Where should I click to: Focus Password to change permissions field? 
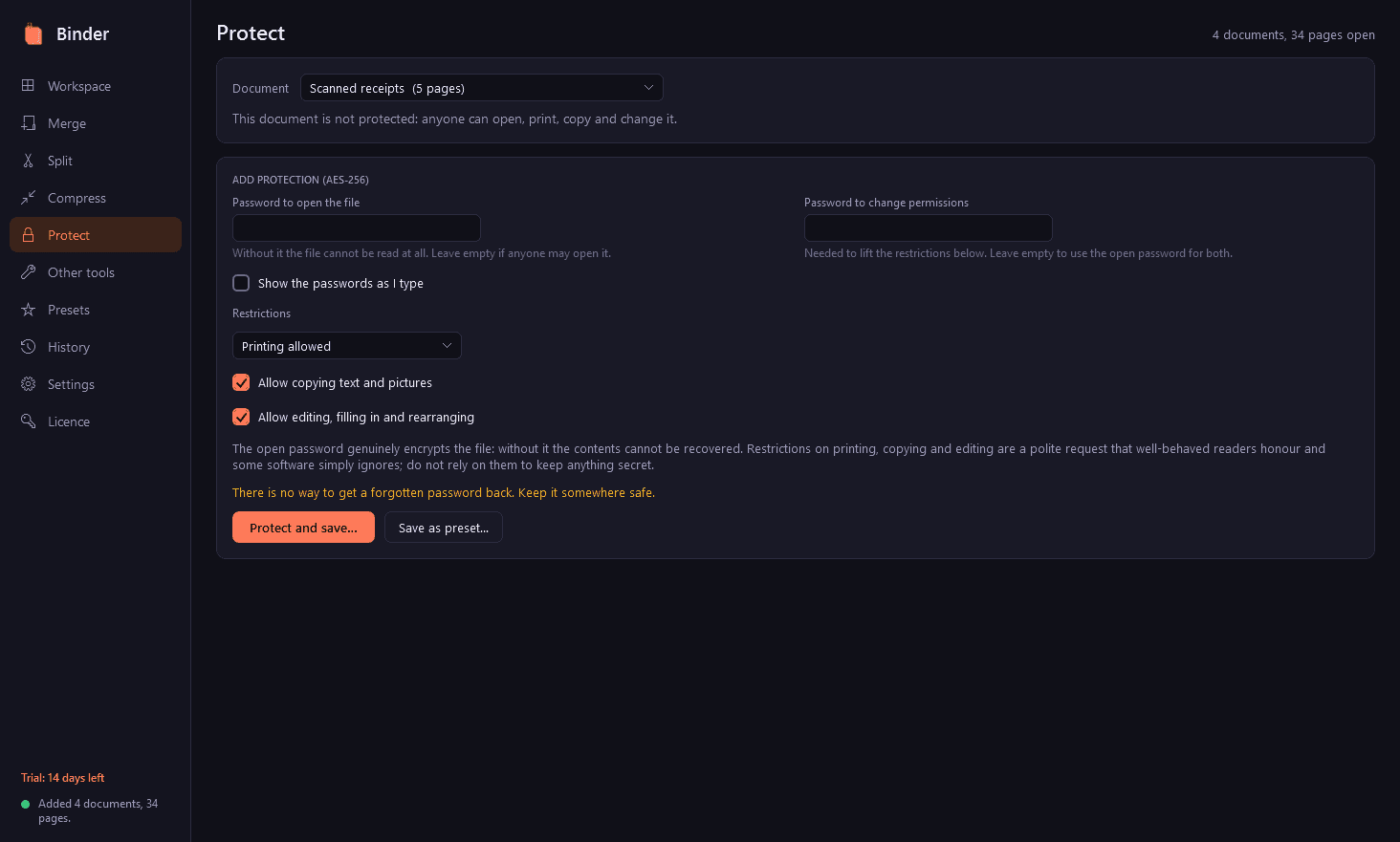(x=929, y=227)
